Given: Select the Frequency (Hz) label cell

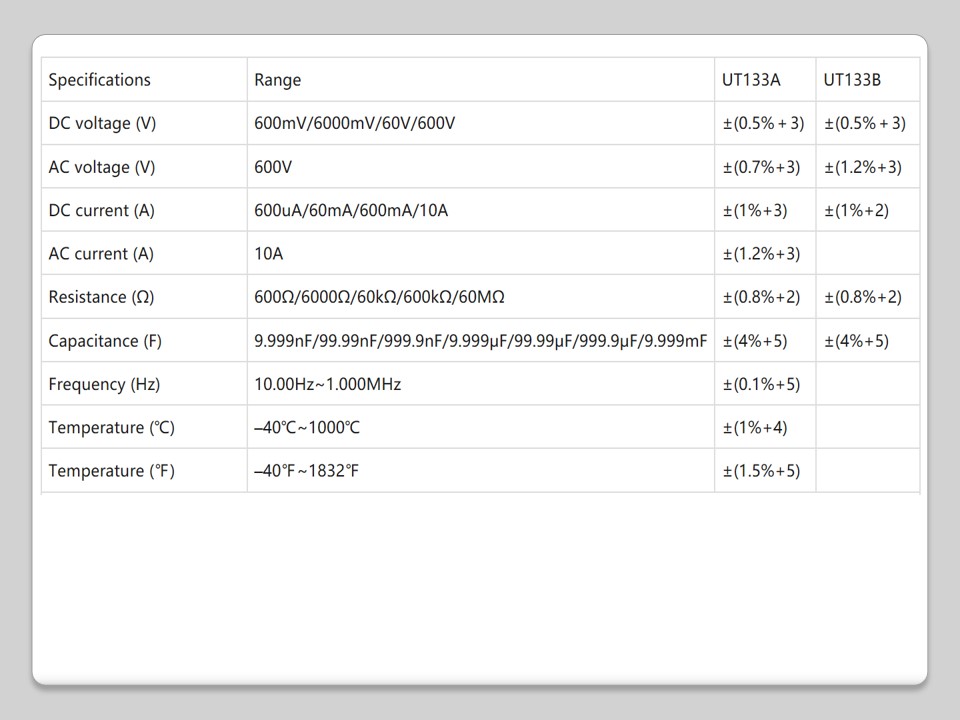Looking at the screenshot, I should click(104, 384).
